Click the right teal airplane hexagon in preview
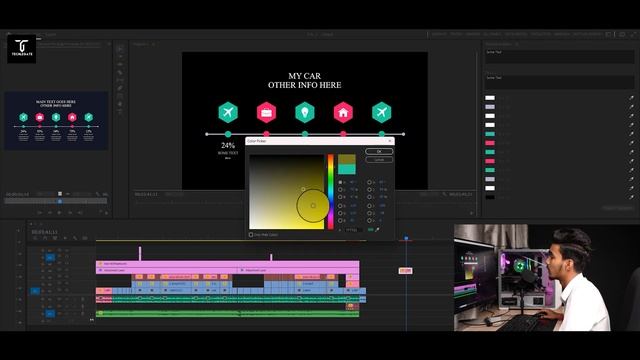This screenshot has width=640, height=360. [x=381, y=112]
